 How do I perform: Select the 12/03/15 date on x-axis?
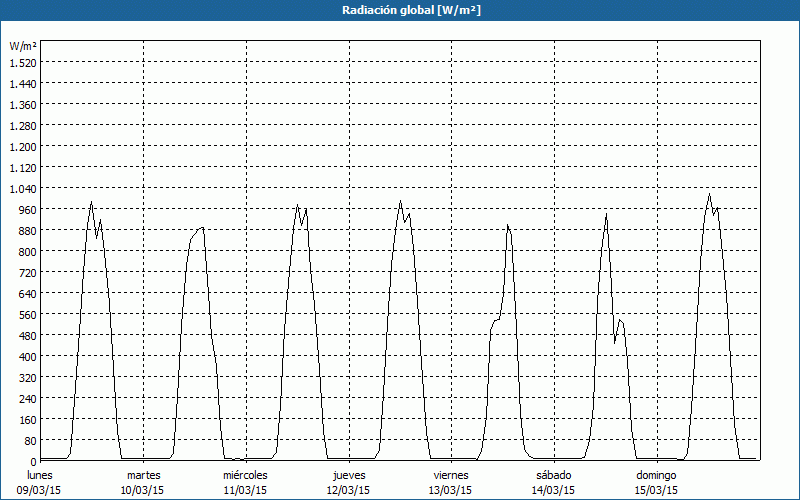click(348, 490)
